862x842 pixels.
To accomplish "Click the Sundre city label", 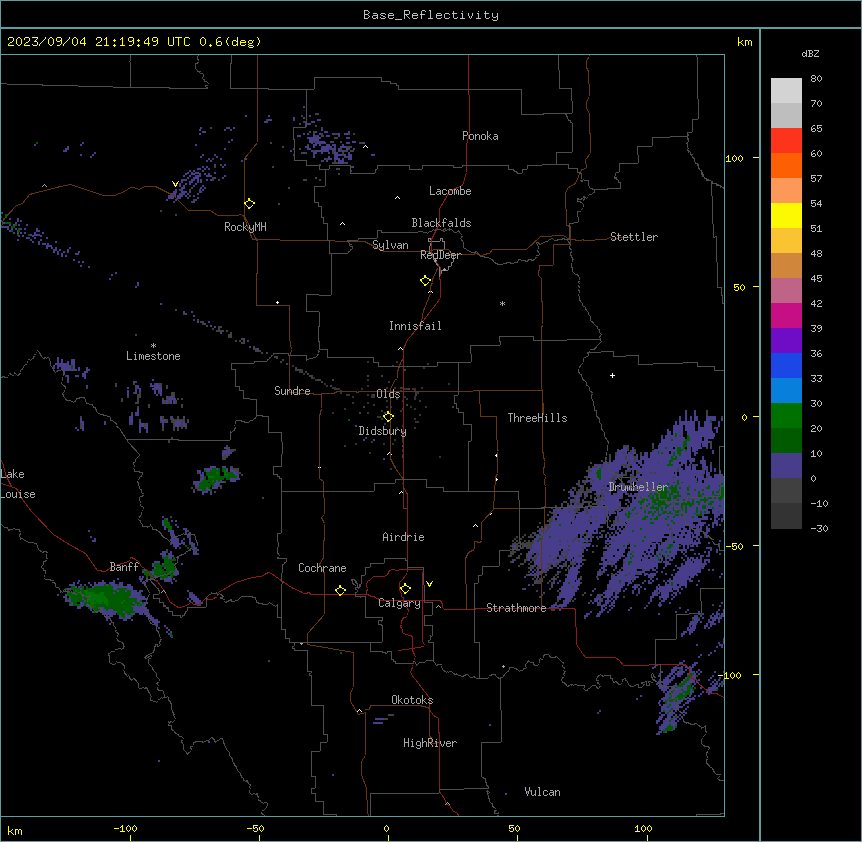I will point(292,391).
